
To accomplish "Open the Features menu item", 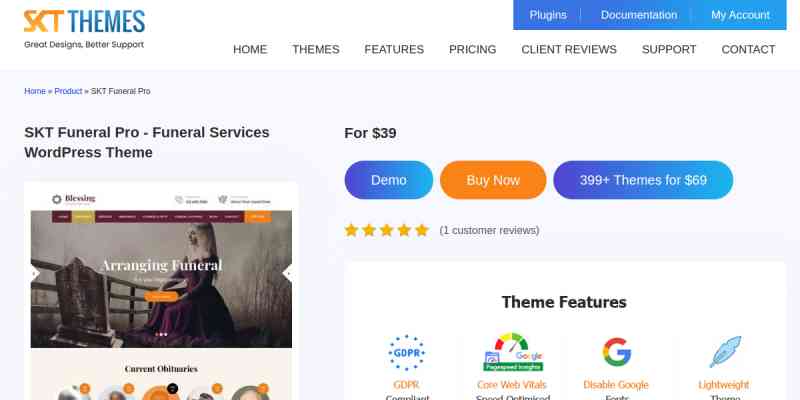I will point(394,49).
